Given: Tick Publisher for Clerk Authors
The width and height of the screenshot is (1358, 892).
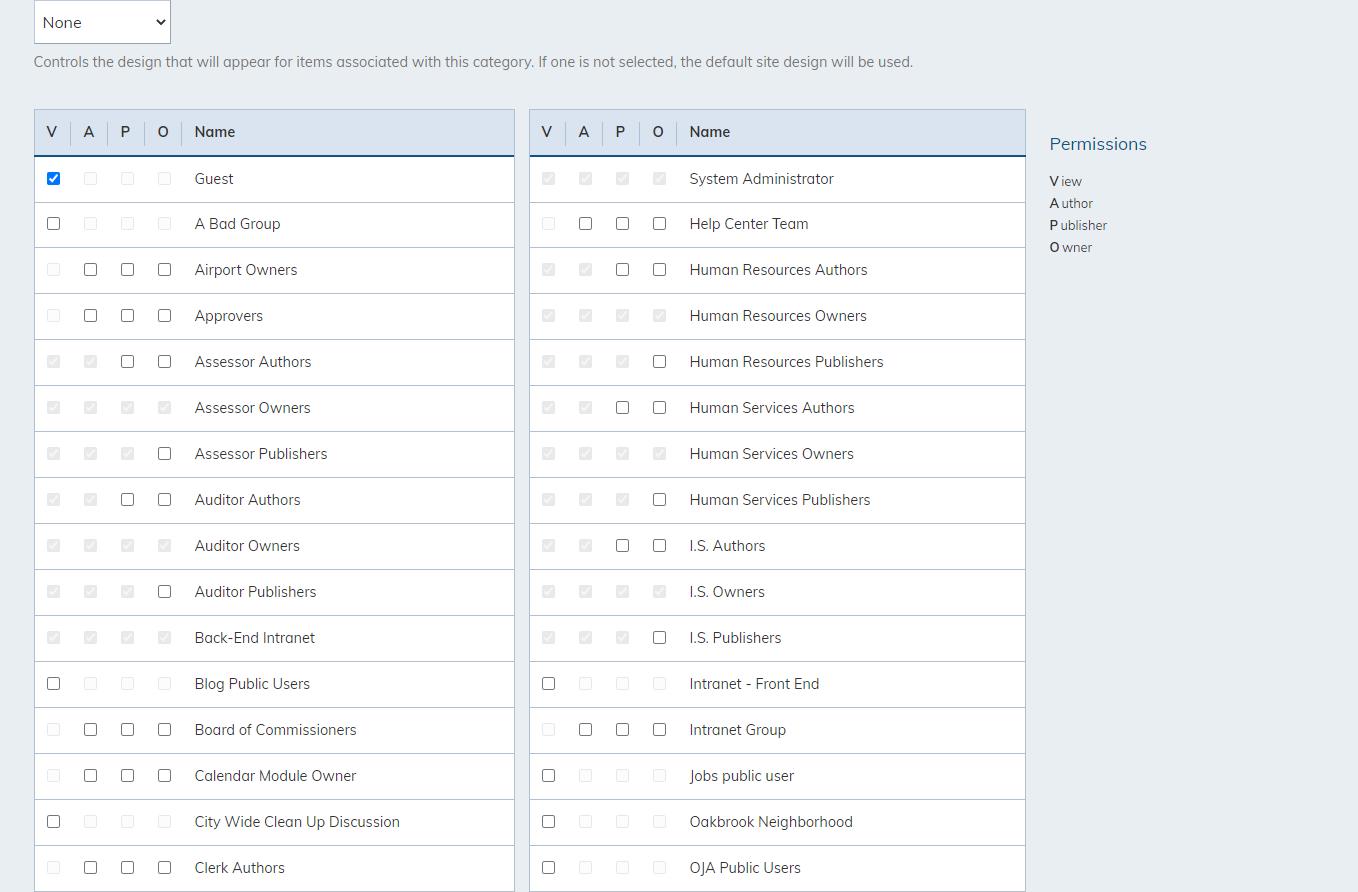Looking at the screenshot, I should click(128, 868).
